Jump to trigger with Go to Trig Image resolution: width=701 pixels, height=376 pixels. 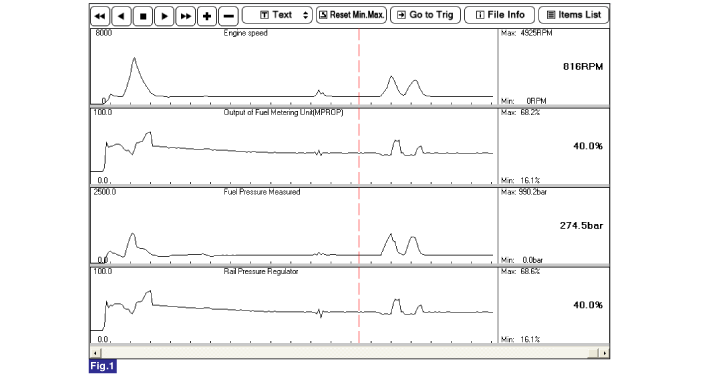tap(426, 15)
